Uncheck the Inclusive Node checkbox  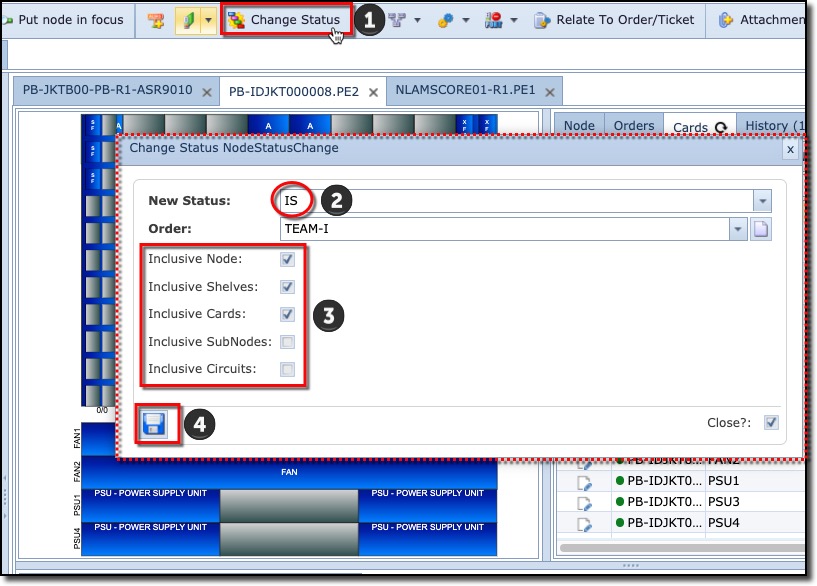(x=288, y=259)
